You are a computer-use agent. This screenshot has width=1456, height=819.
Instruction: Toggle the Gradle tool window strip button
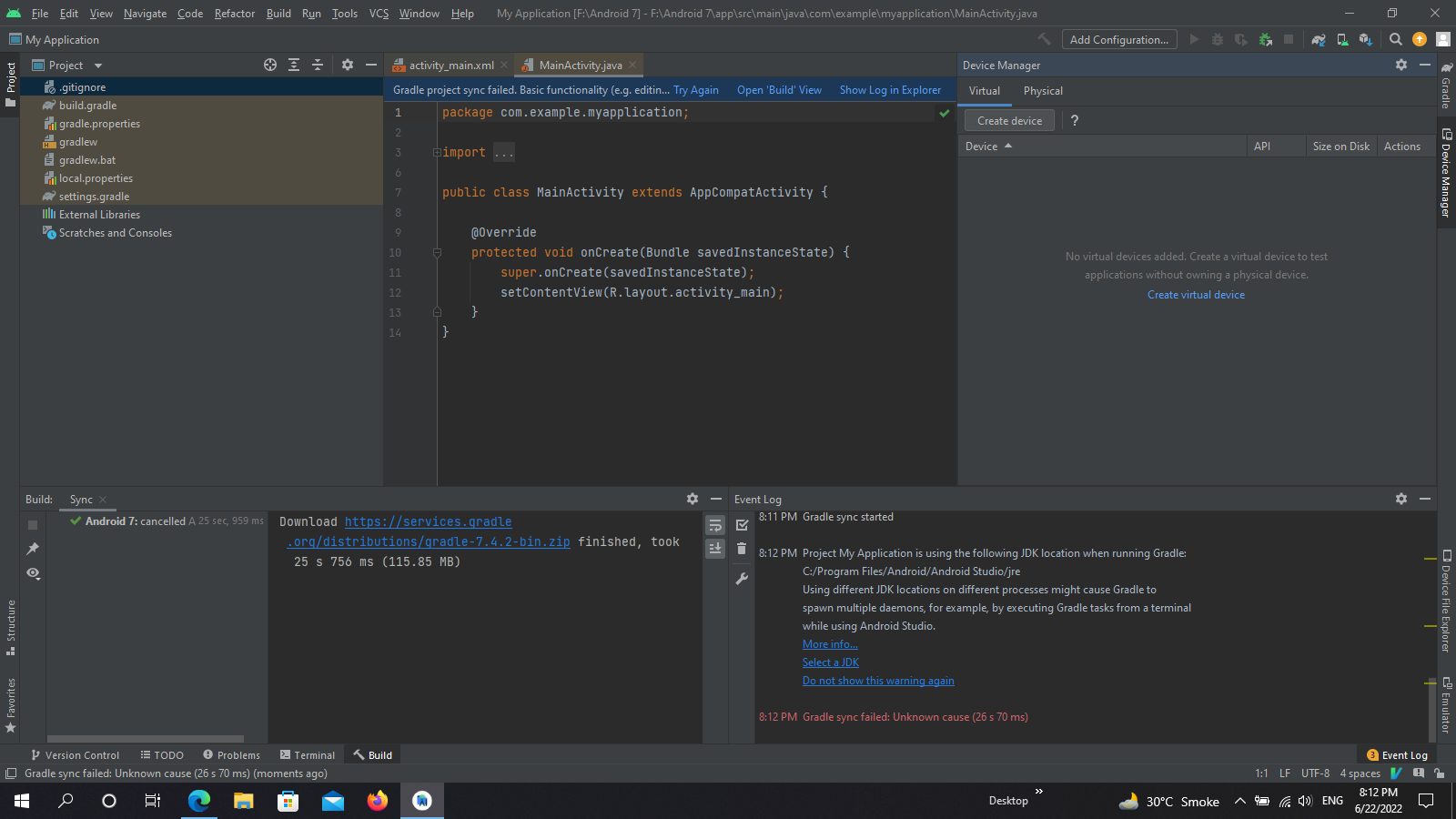[x=1446, y=86]
